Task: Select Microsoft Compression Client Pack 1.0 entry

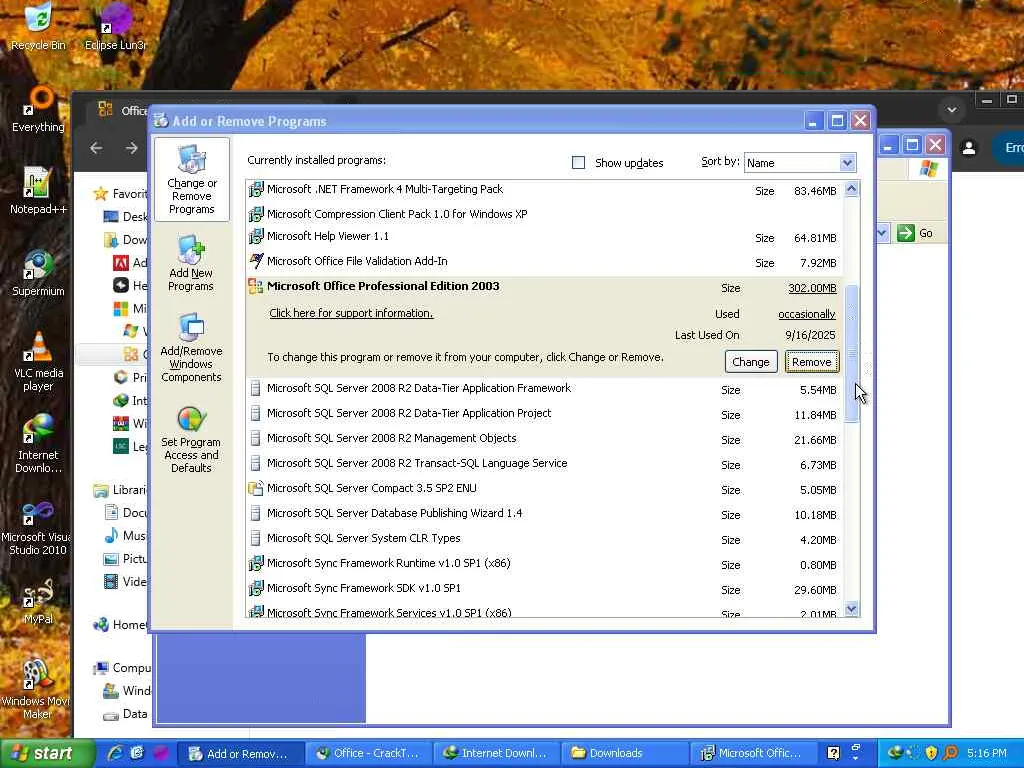Action: pyautogui.click(x=544, y=214)
